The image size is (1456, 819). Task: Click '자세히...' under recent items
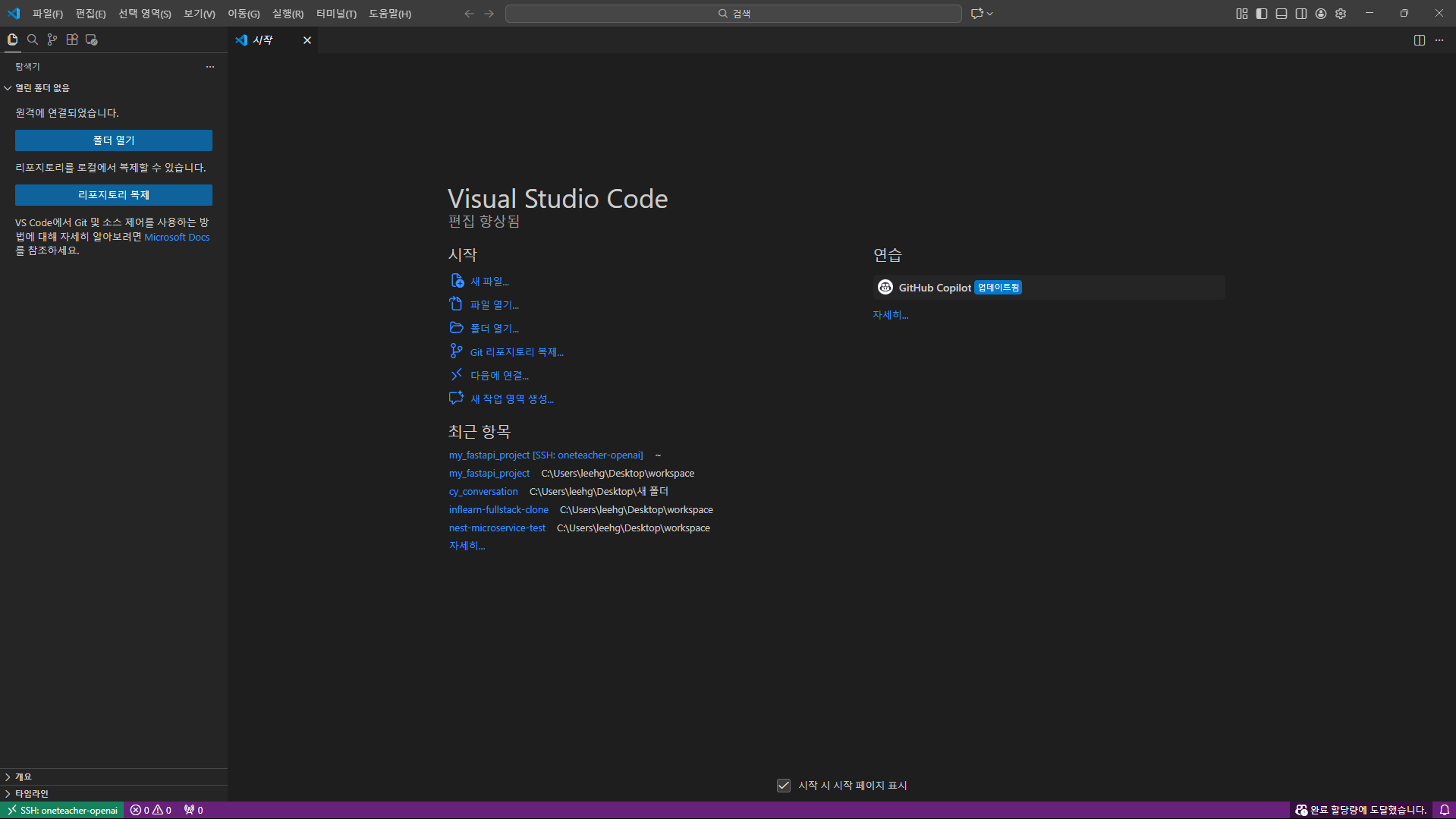467,546
